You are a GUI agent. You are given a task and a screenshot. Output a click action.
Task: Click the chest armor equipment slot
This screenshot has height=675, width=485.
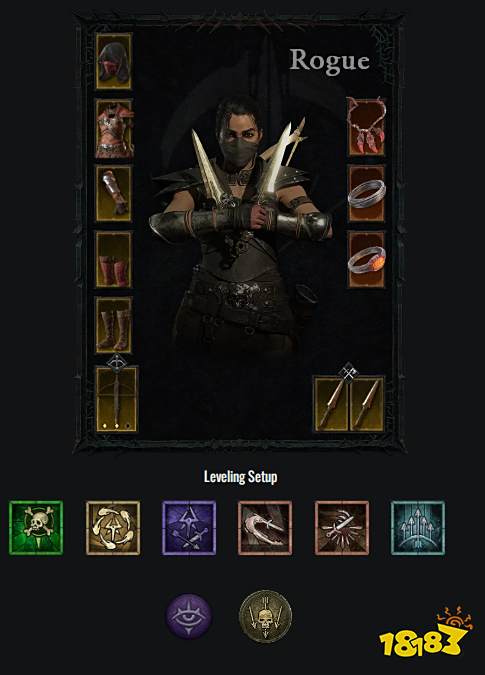114,128
